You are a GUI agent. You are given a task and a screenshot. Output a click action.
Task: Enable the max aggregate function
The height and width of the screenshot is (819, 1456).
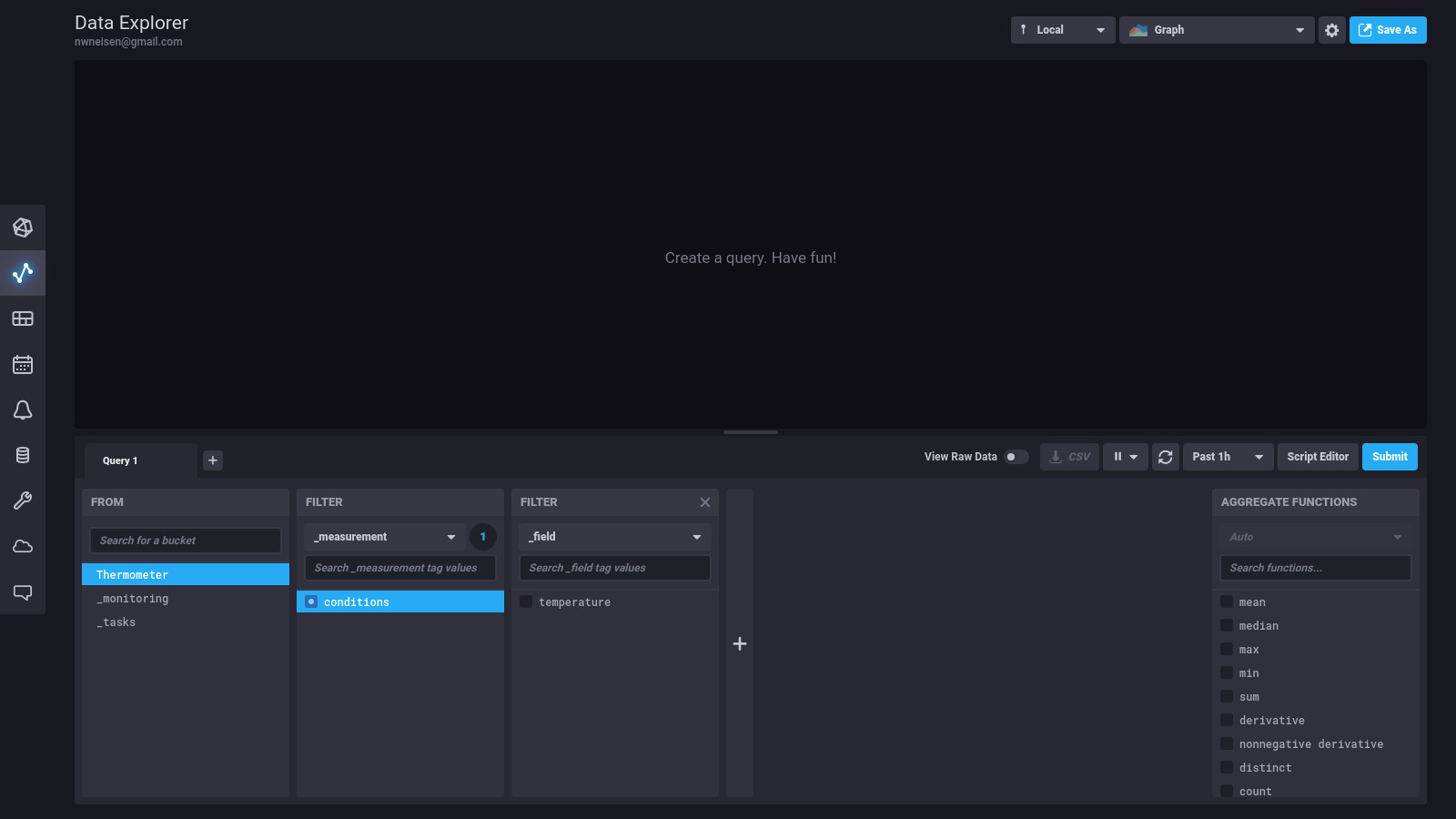[1227, 649]
